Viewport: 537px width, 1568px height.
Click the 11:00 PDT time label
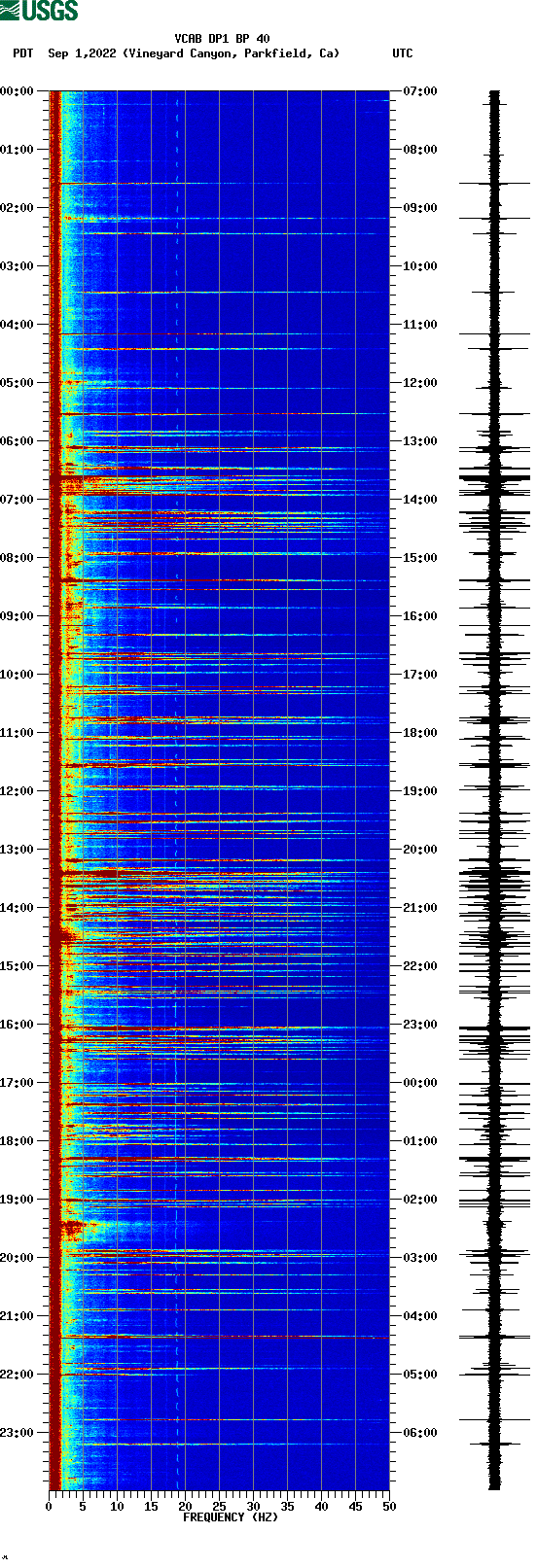[18, 733]
